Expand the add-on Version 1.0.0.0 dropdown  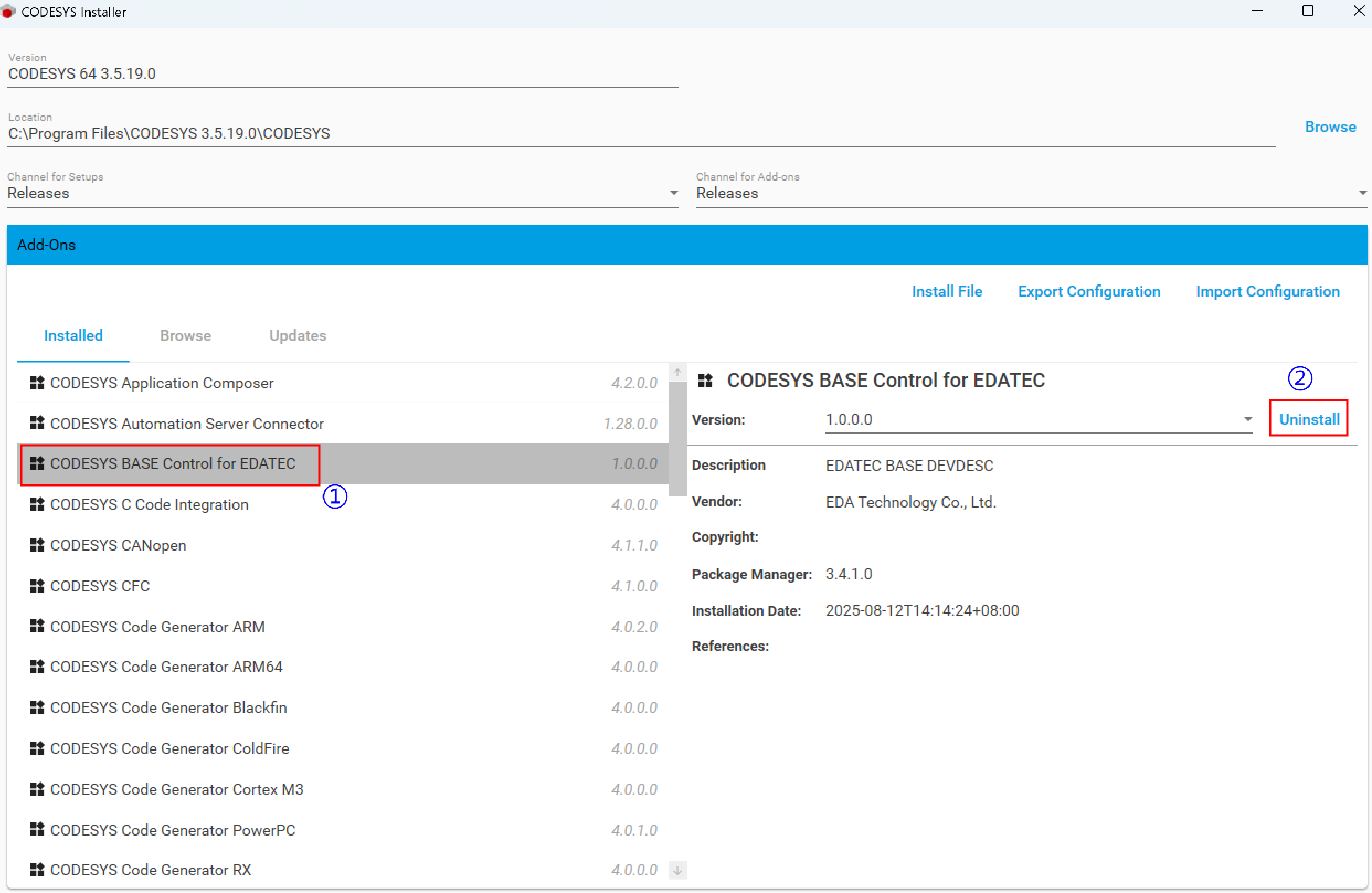(x=1247, y=419)
